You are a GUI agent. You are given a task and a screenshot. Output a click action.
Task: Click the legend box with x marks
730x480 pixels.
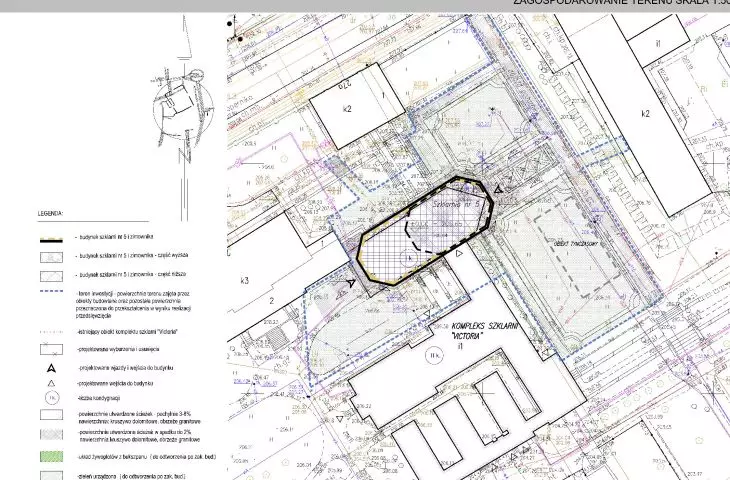point(51,349)
